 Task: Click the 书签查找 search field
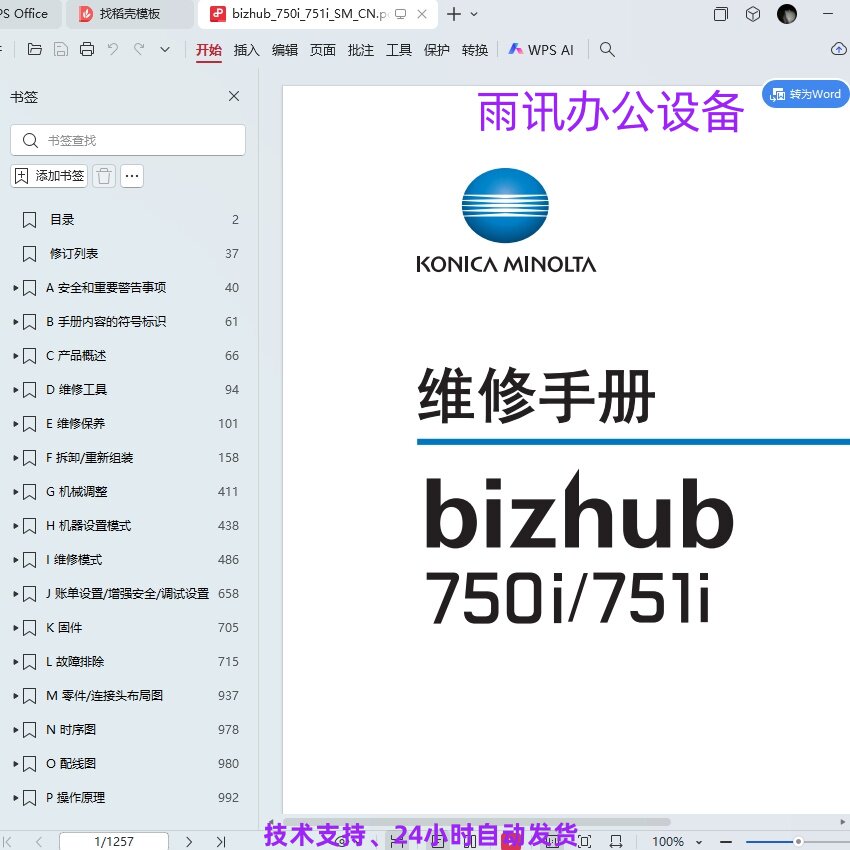click(128, 140)
